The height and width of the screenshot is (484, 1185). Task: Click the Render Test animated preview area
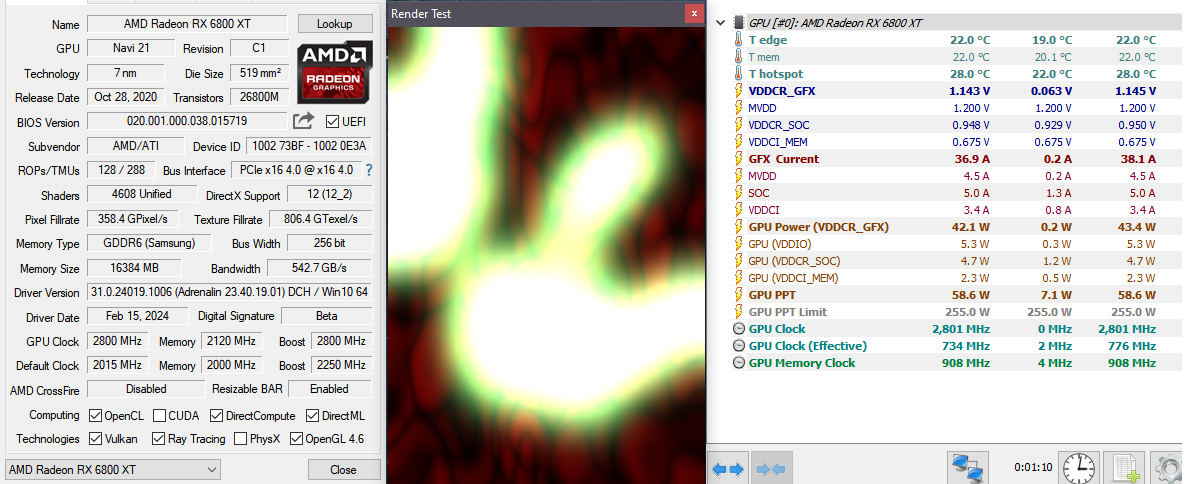(545, 254)
